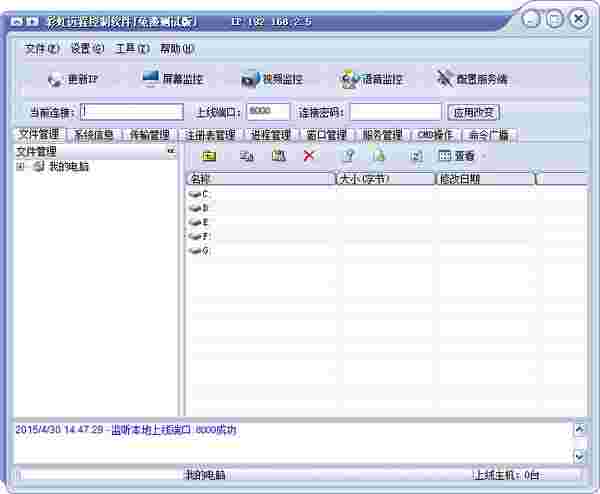Sort by the 大小(字节) column header
600x494 pixels.
386,179
